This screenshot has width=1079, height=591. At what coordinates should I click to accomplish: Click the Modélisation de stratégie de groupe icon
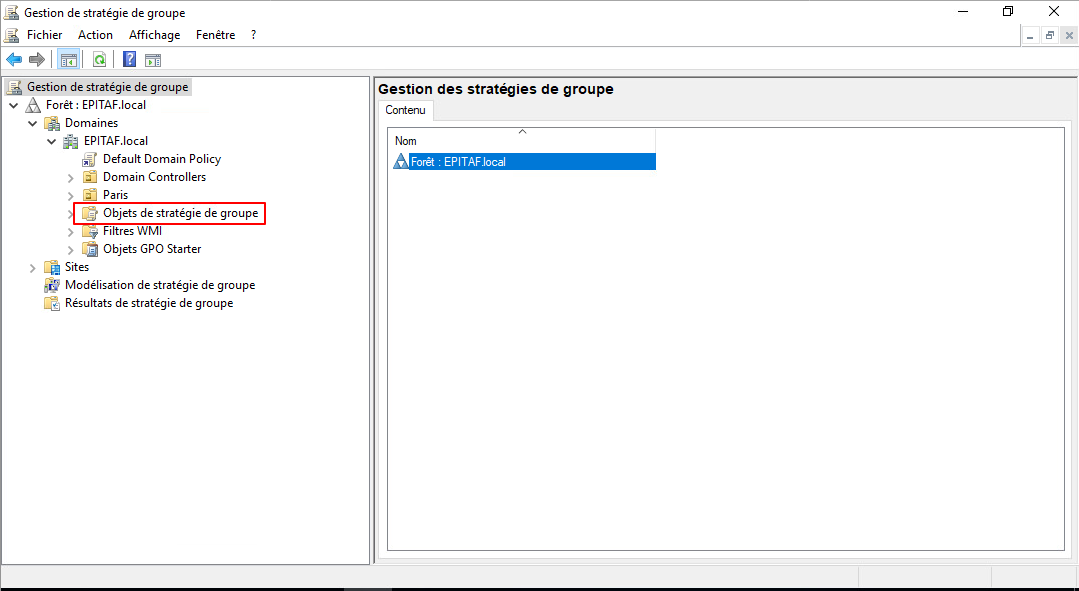tap(52, 285)
